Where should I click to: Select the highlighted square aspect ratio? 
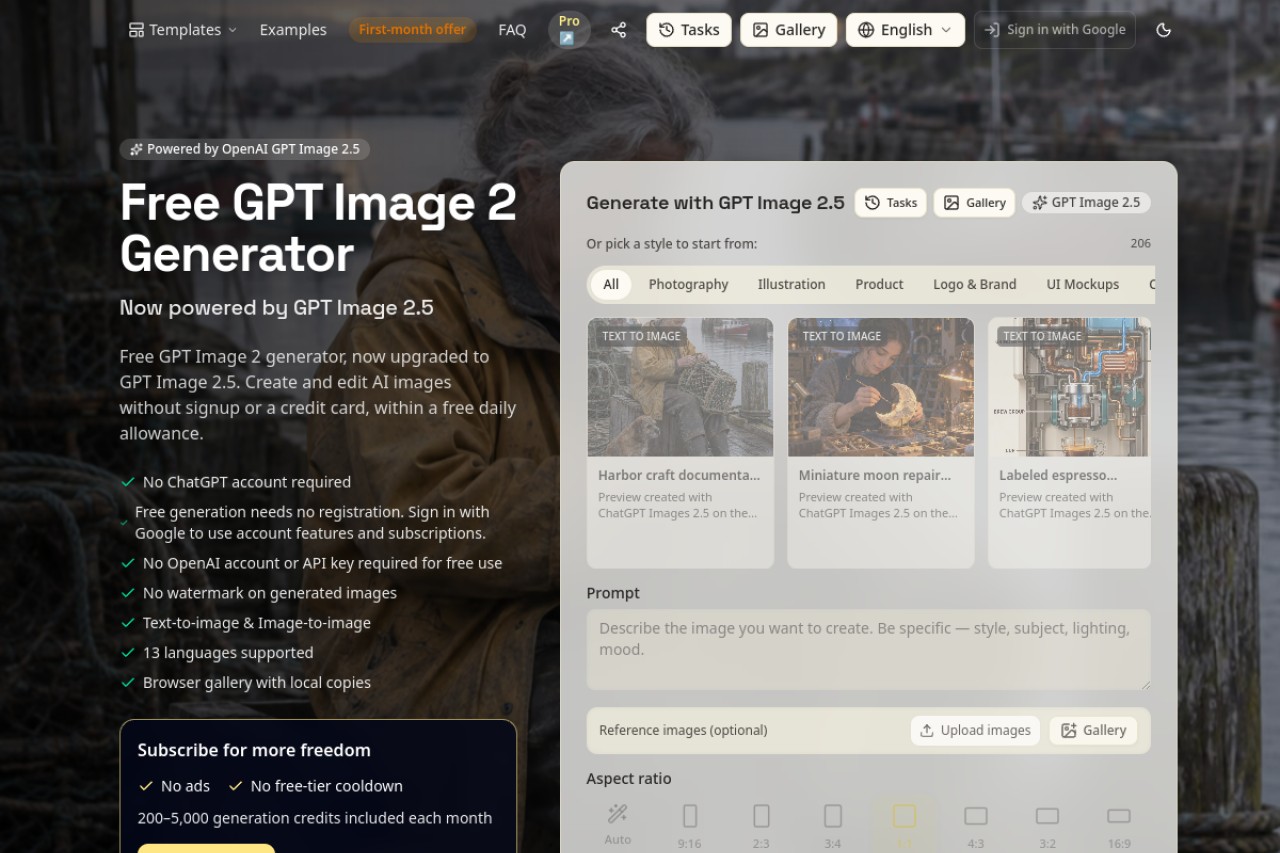click(904, 825)
